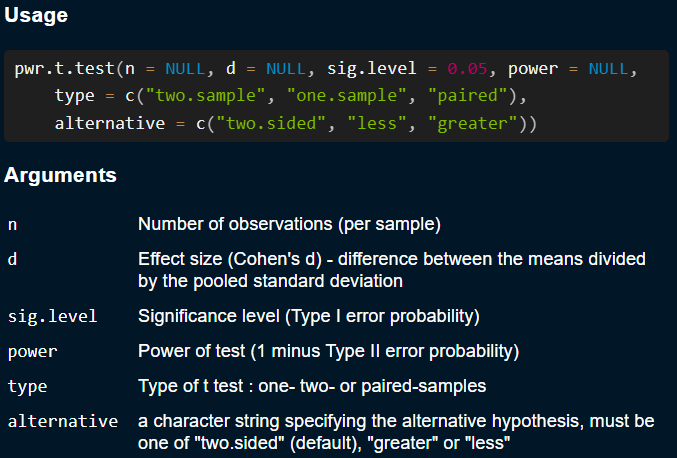Click the Arguments heading
This screenshot has width=677, height=458.
60,176
